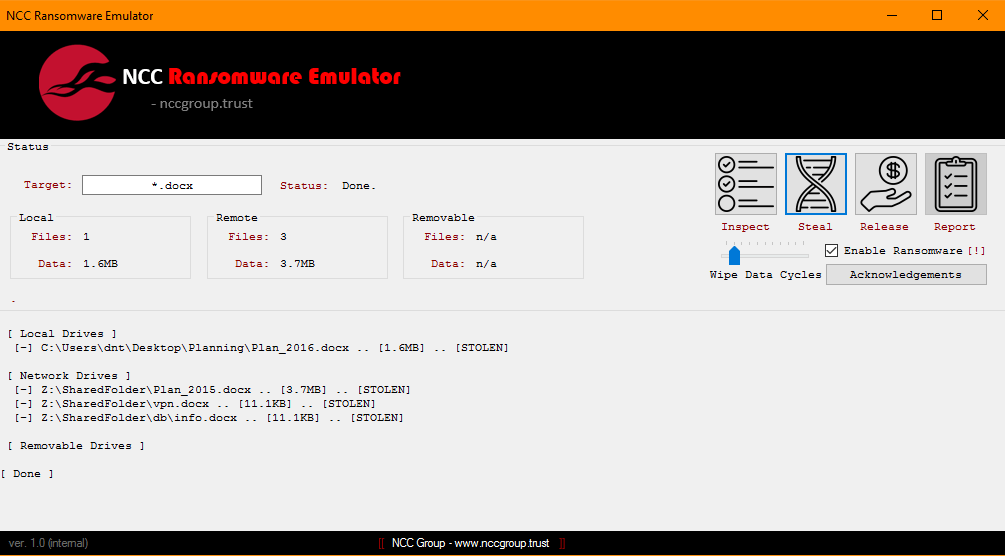Screen dimensions: 1005x556
Task: Visit the www.nccgroup.trust footer link
Action: [500, 543]
